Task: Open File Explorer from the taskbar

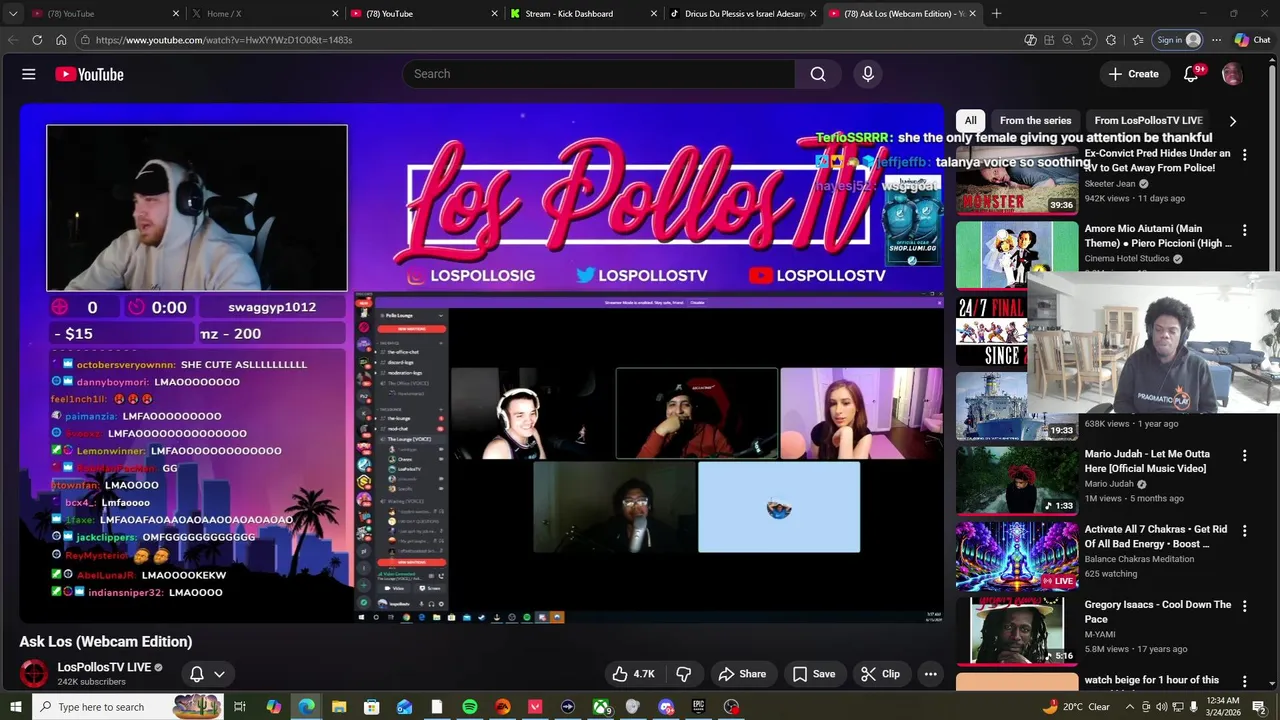Action: click(339, 707)
